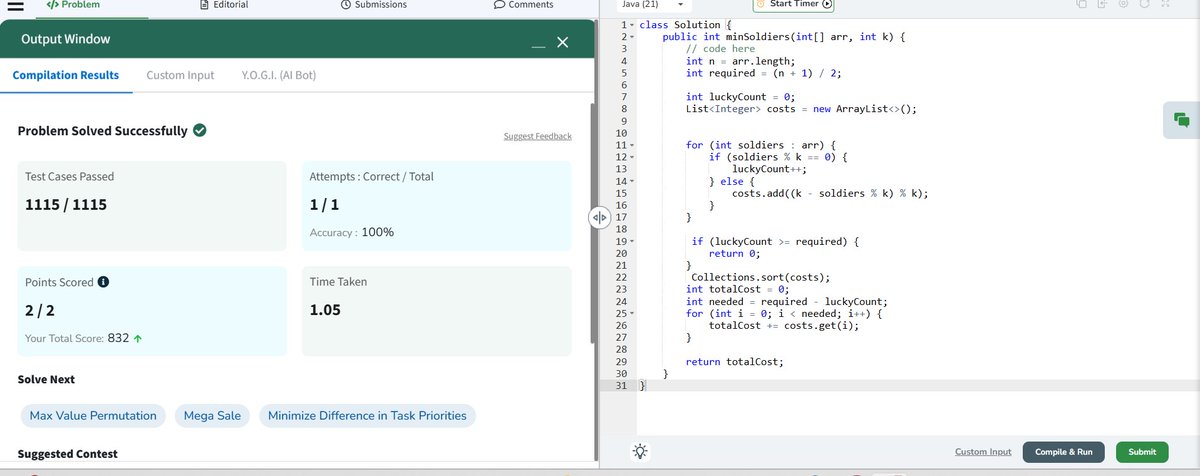This screenshot has height=476, width=1200.
Task: Click the Compile & Run button
Action: [1064, 452]
